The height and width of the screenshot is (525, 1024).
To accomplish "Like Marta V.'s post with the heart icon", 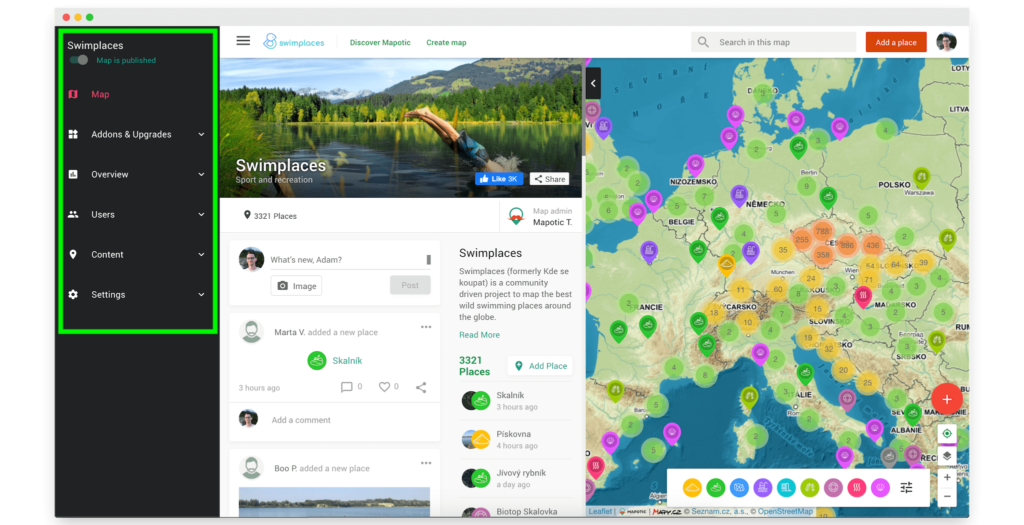I will [384, 387].
